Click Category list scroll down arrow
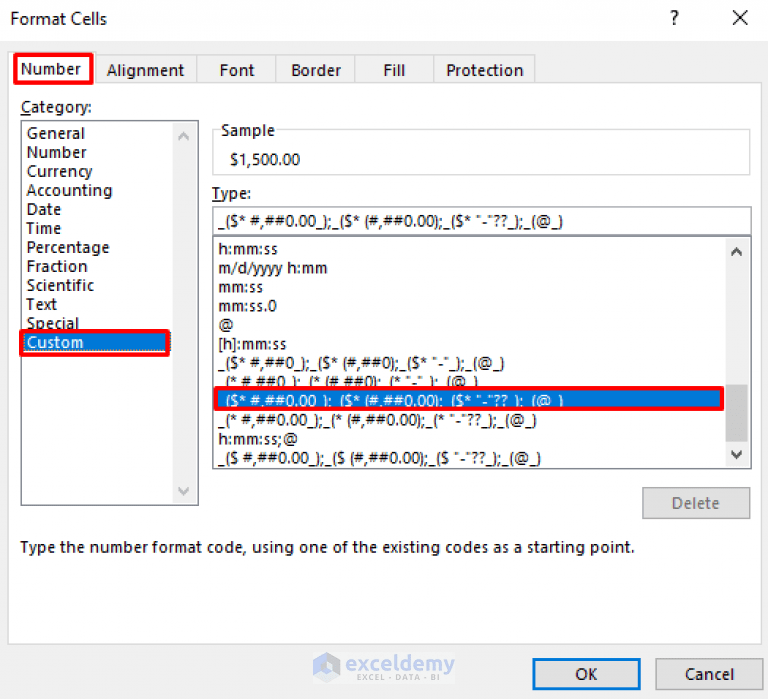Image resolution: width=768 pixels, height=699 pixels. pyautogui.click(x=184, y=490)
